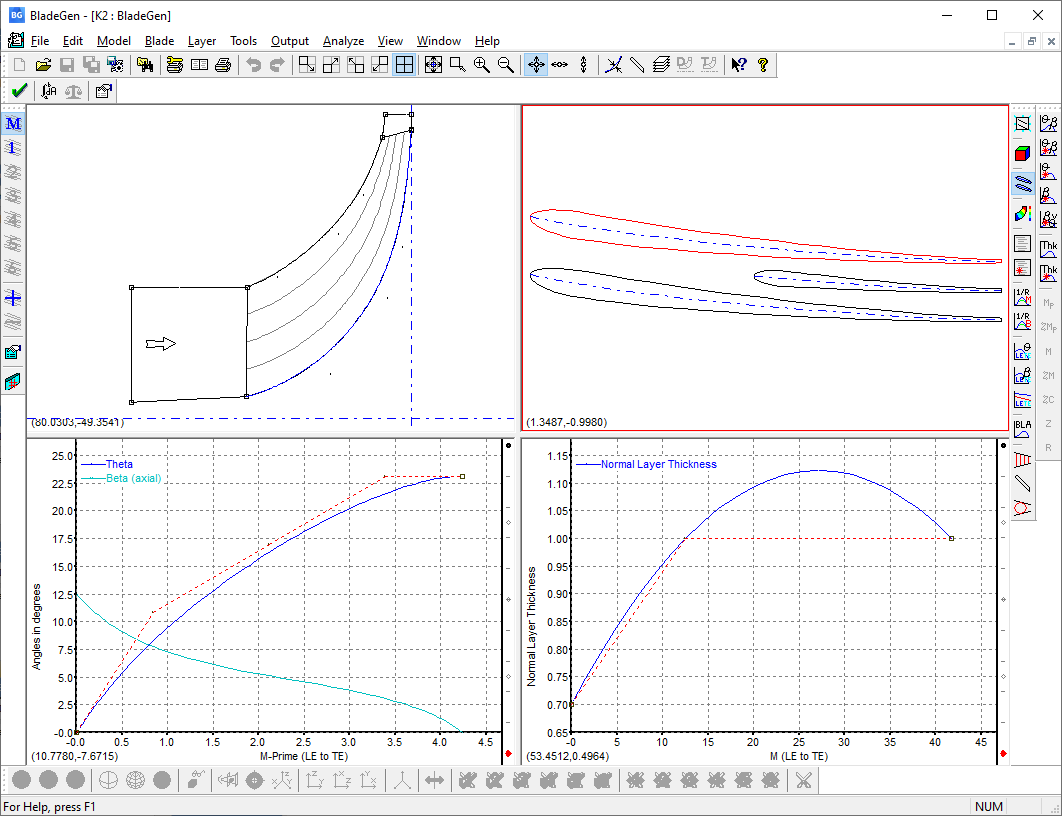Open the Blade menu
Viewport: 1062px width, 816px height.
coord(159,41)
